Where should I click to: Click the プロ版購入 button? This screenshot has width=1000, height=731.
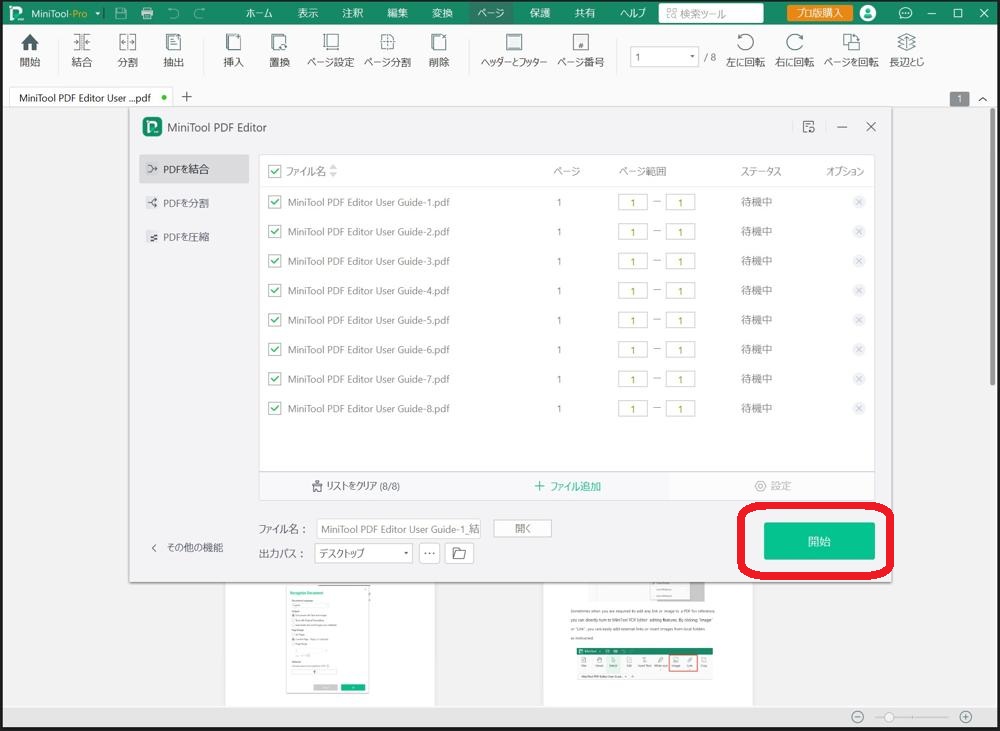819,13
